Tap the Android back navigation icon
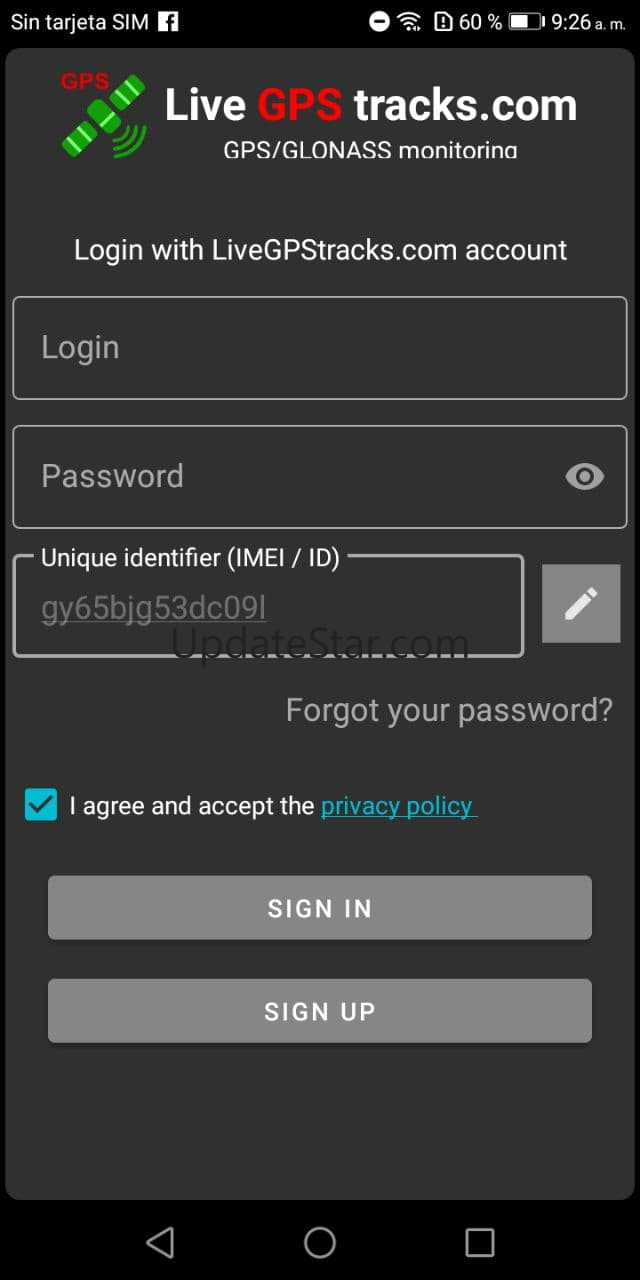Image resolution: width=640 pixels, height=1280 pixels. pyautogui.click(x=160, y=1242)
